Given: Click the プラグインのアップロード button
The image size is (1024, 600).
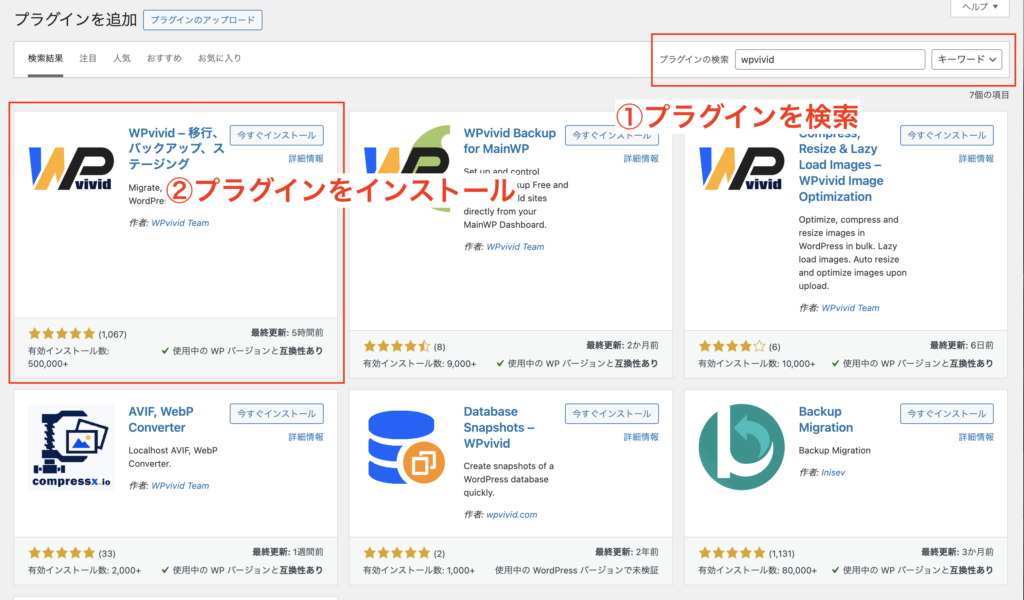Looking at the screenshot, I should [x=202, y=20].
